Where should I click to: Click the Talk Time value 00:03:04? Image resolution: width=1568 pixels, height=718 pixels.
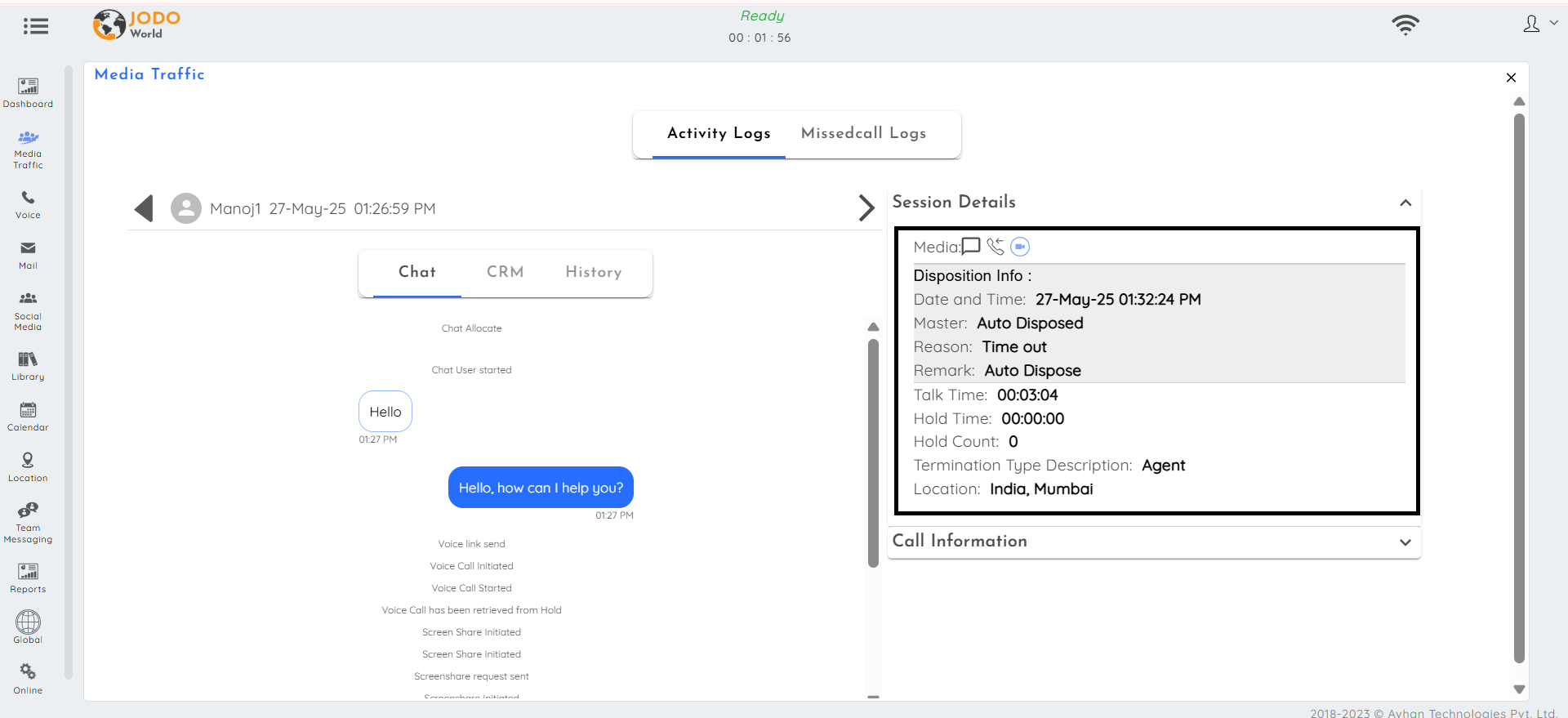coord(1027,395)
